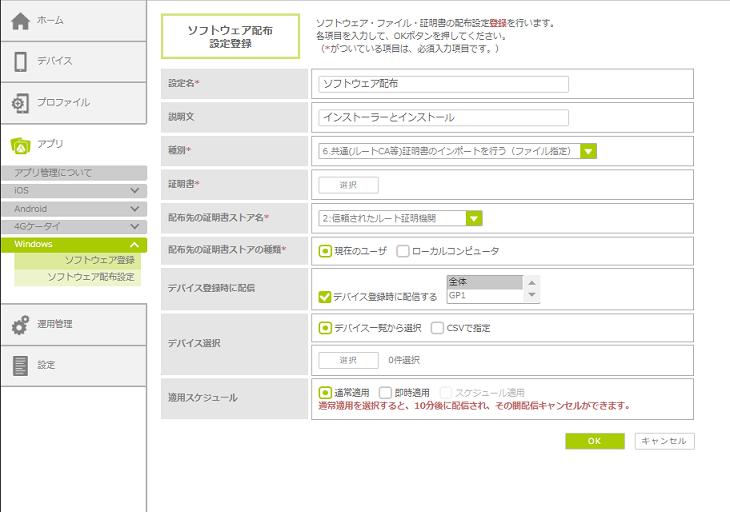Click the Profile gear icon

click(20, 103)
